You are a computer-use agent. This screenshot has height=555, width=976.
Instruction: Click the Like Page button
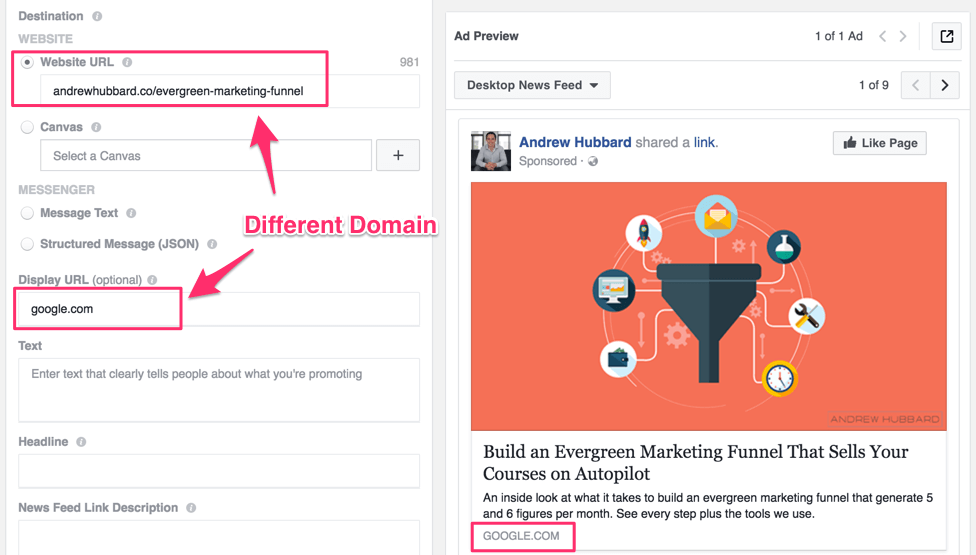click(x=879, y=143)
